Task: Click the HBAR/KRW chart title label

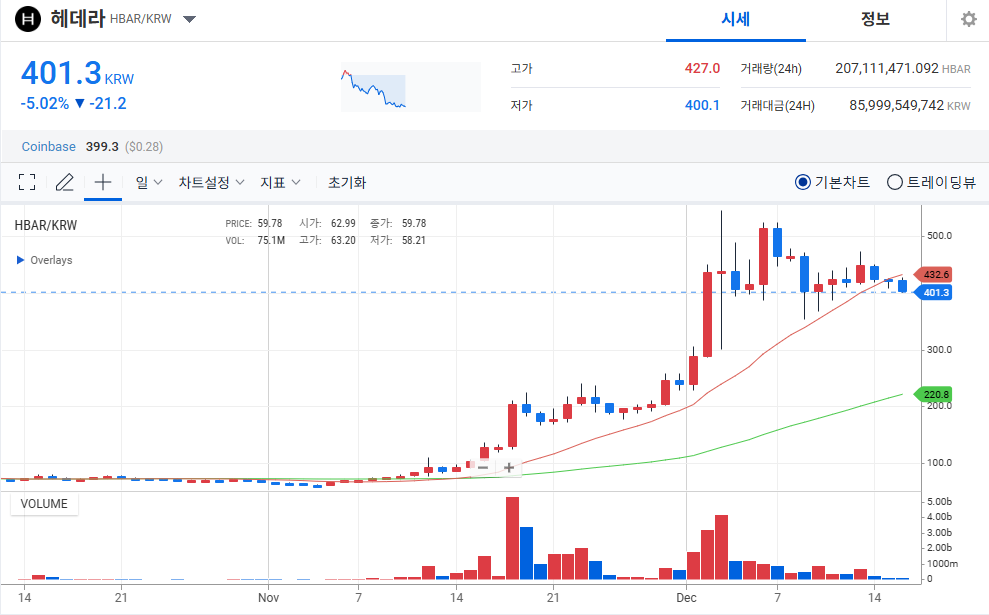Action: click(45, 225)
